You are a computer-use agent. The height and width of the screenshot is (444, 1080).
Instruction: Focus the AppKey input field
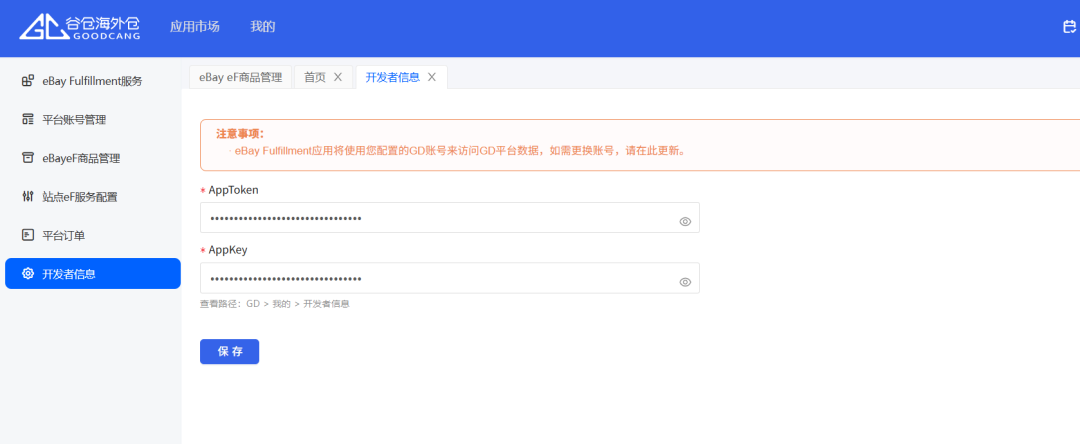tap(450, 278)
